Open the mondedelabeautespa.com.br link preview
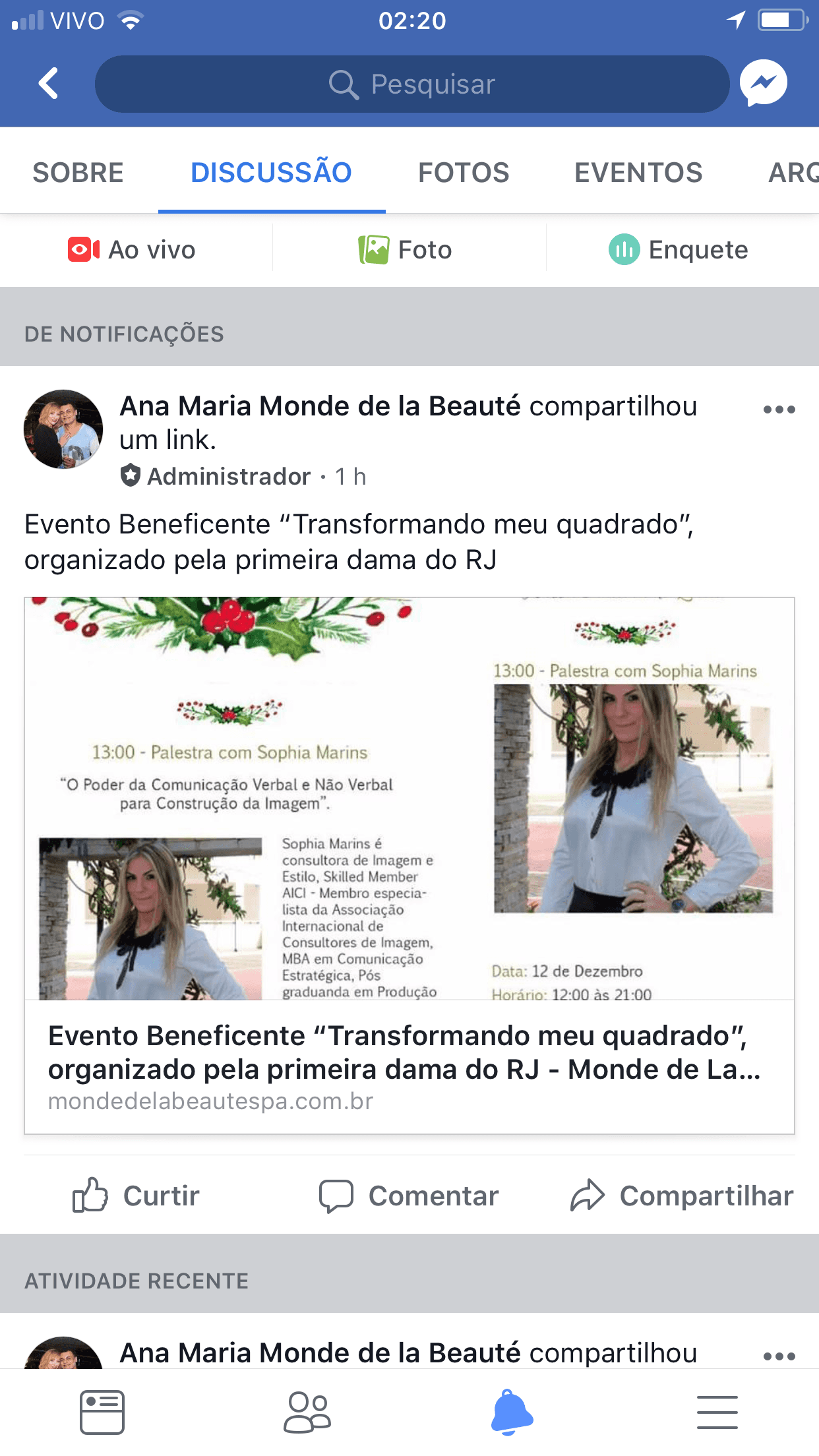The height and width of the screenshot is (1456, 819). pyautogui.click(x=409, y=866)
